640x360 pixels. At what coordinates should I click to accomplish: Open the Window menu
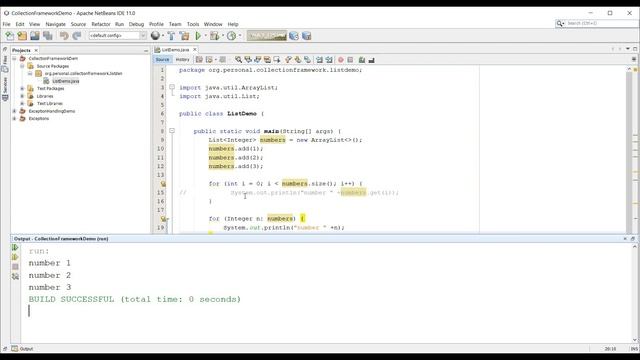point(213,24)
